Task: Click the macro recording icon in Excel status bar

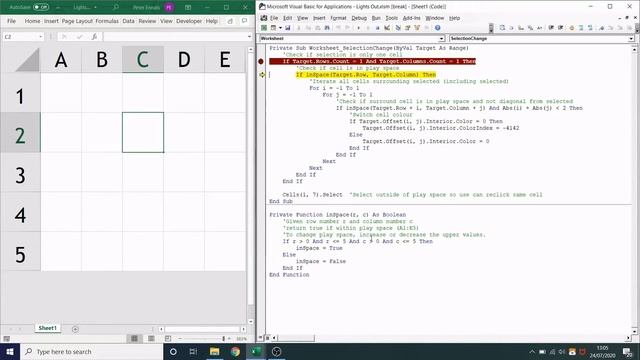Action: [7, 338]
